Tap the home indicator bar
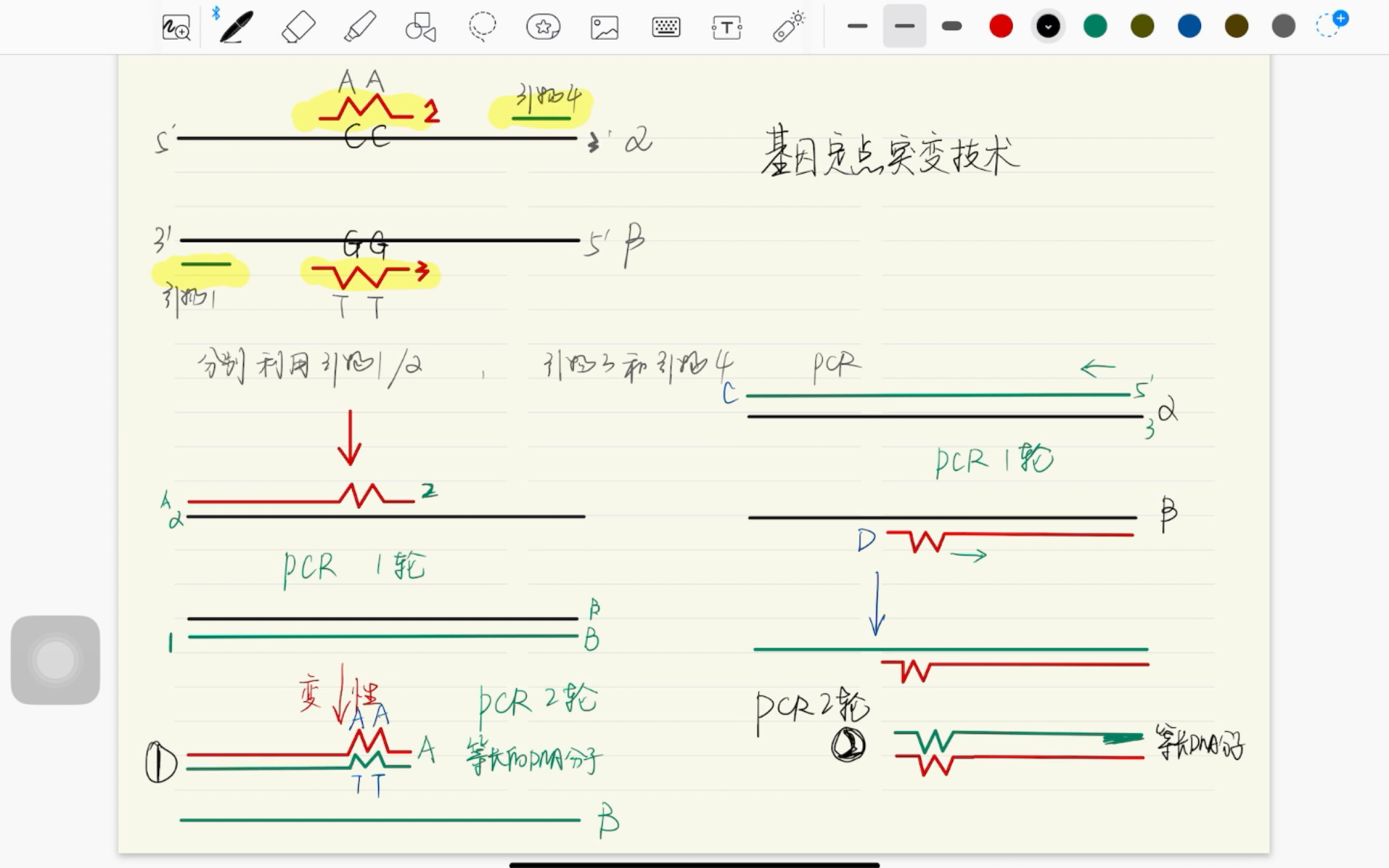The width and height of the screenshot is (1389, 868). 694,865
